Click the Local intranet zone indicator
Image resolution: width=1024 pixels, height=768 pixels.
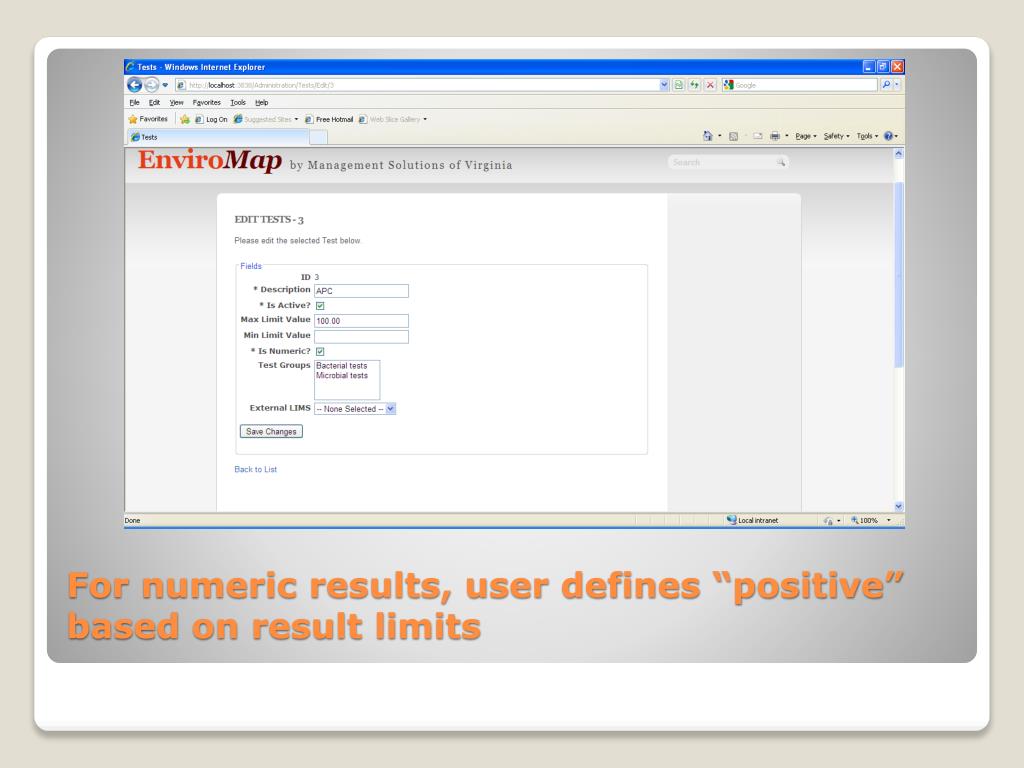pos(752,520)
